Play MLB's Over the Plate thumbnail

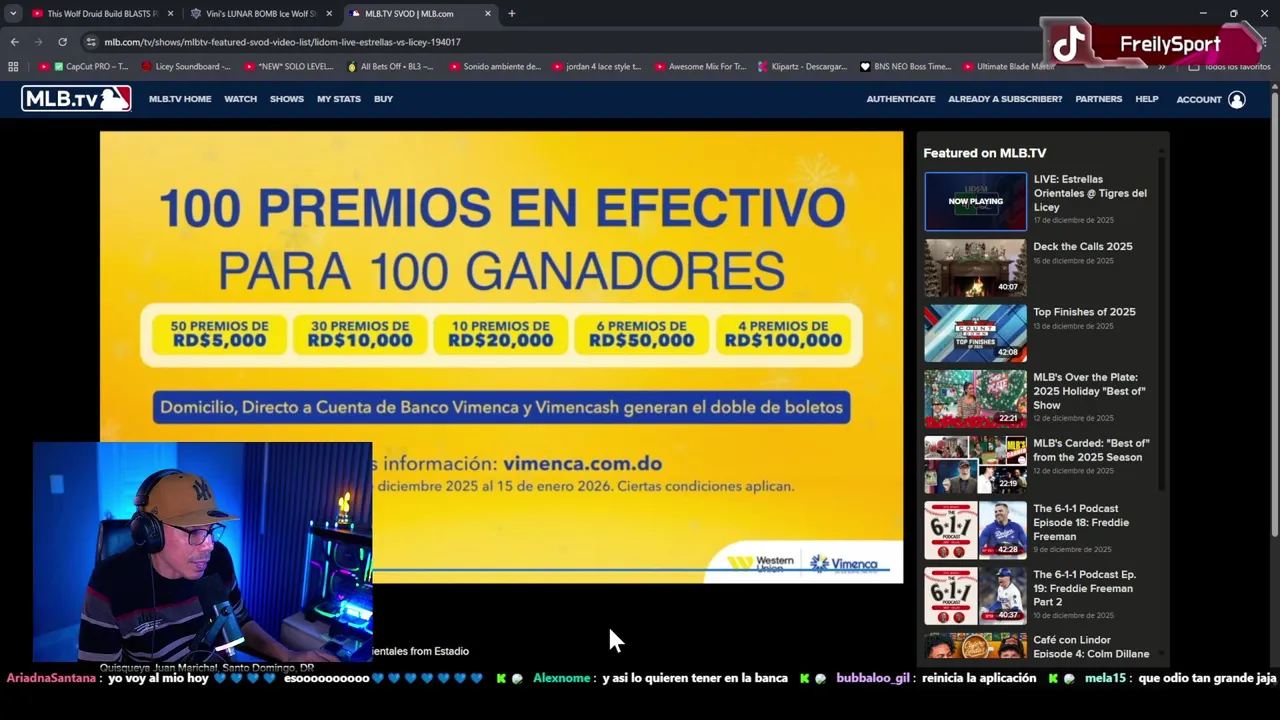[x=975, y=399]
